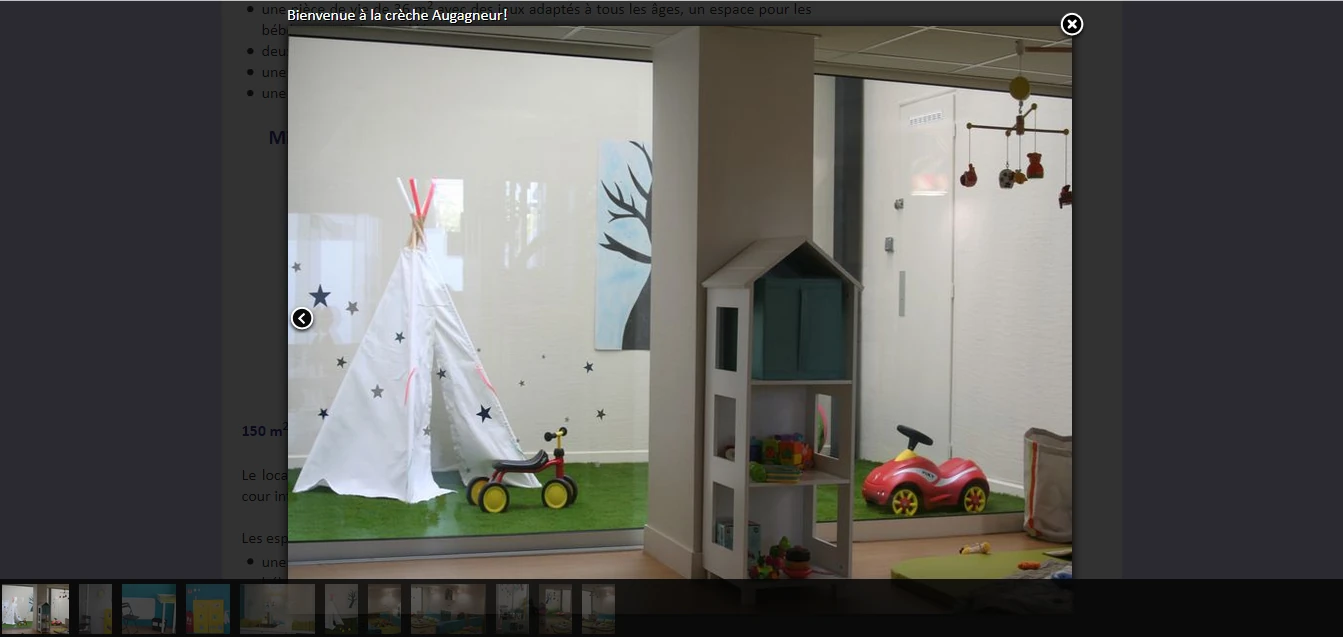1343x637 pixels.
Task: Click the white dollhouse shelf in the photo
Action: 780,400
